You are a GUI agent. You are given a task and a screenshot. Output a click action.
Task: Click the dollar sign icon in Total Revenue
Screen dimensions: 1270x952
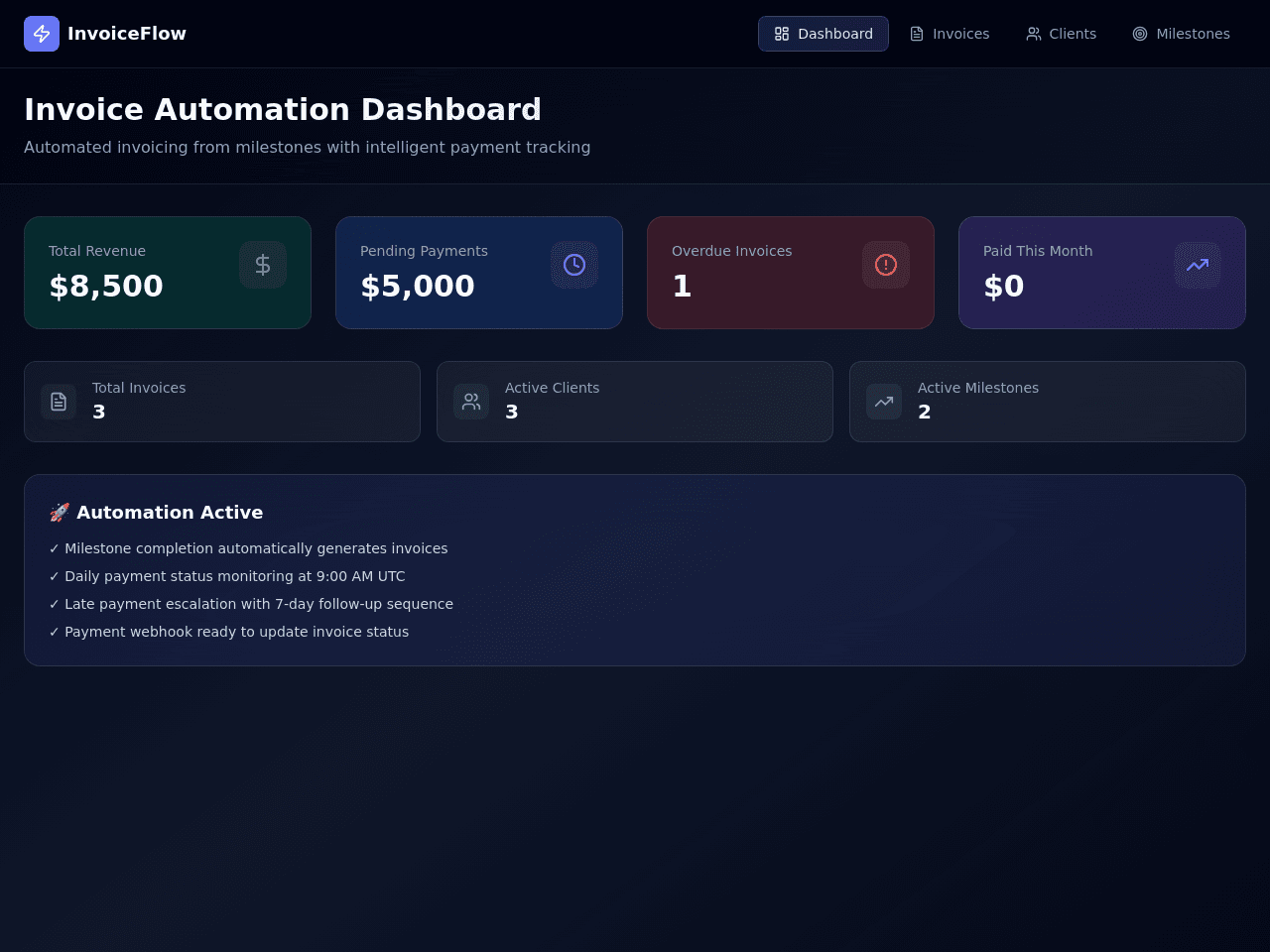tap(263, 265)
